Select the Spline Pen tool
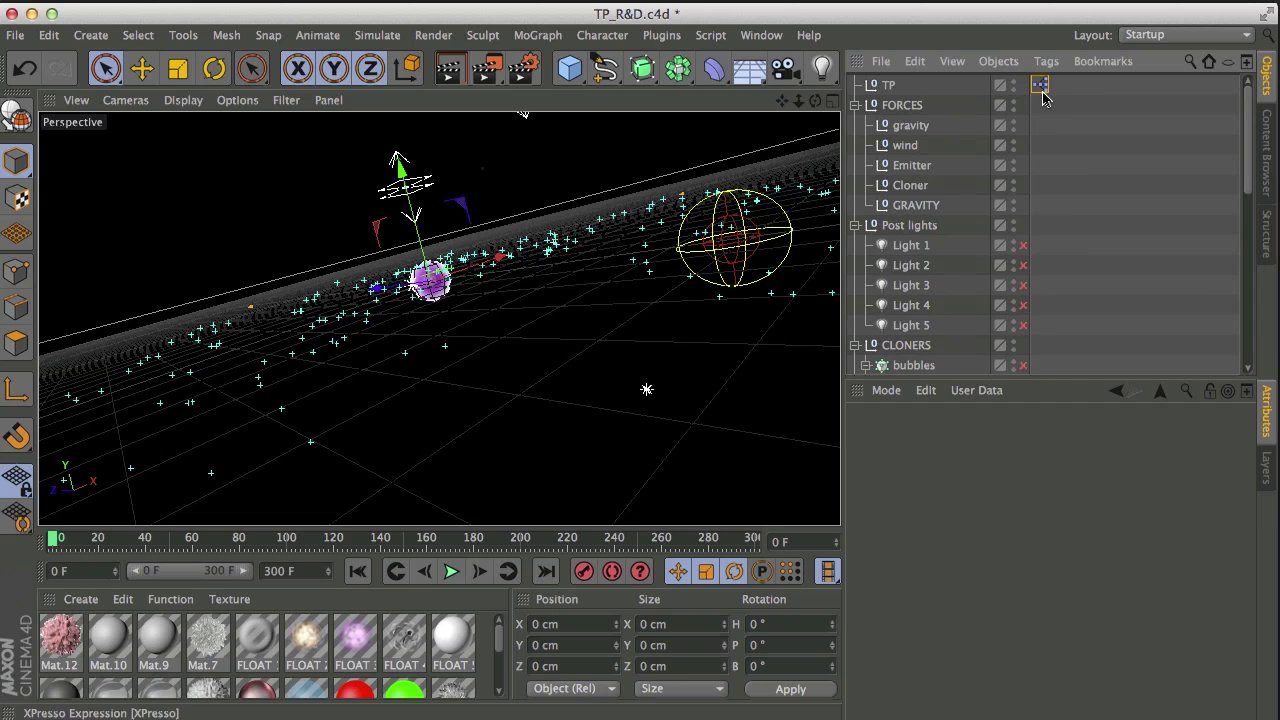Screen dimensions: 1280x720 click(x=604, y=68)
